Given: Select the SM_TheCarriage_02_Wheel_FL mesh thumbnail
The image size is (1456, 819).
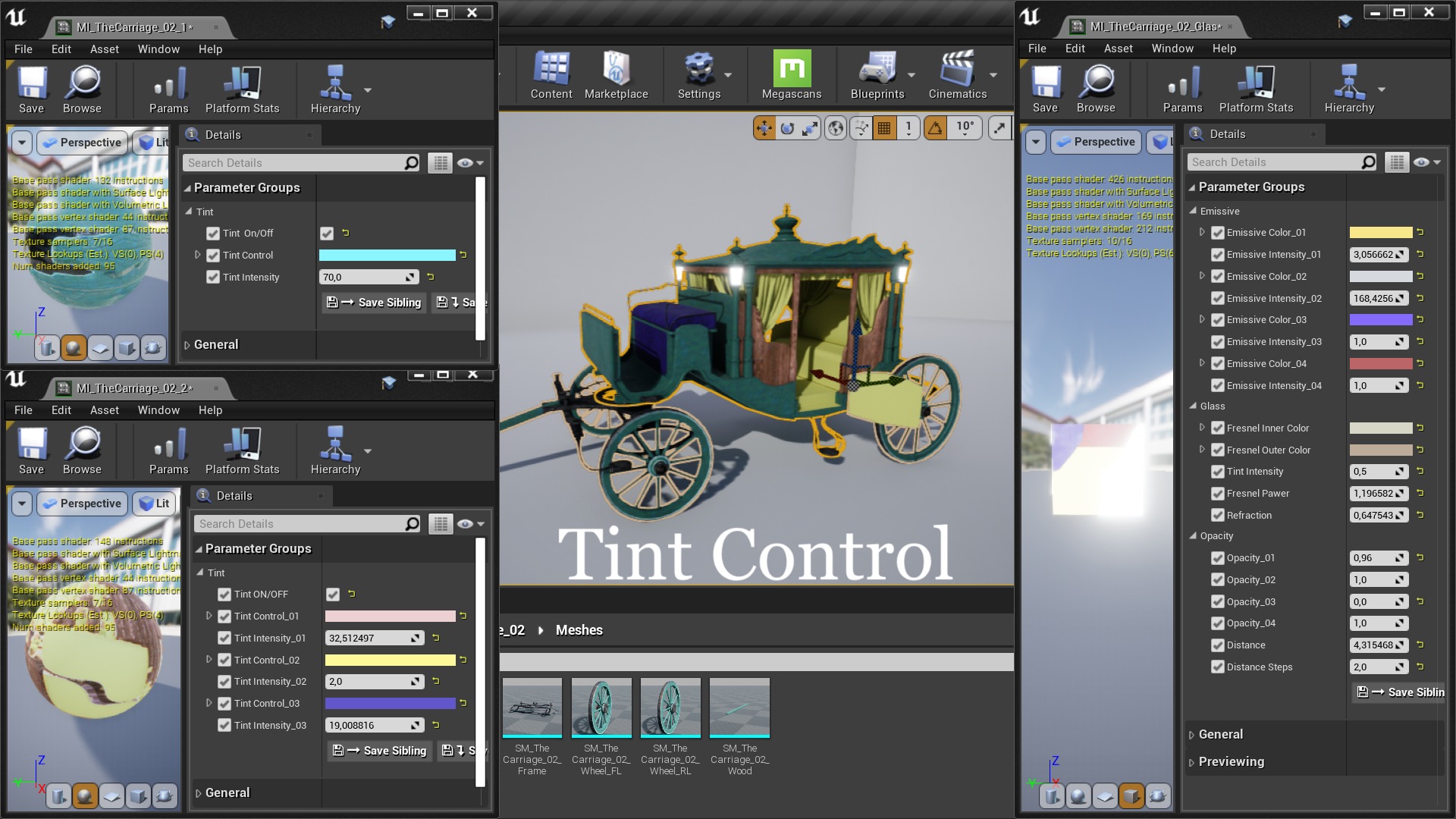Looking at the screenshot, I should [601, 708].
